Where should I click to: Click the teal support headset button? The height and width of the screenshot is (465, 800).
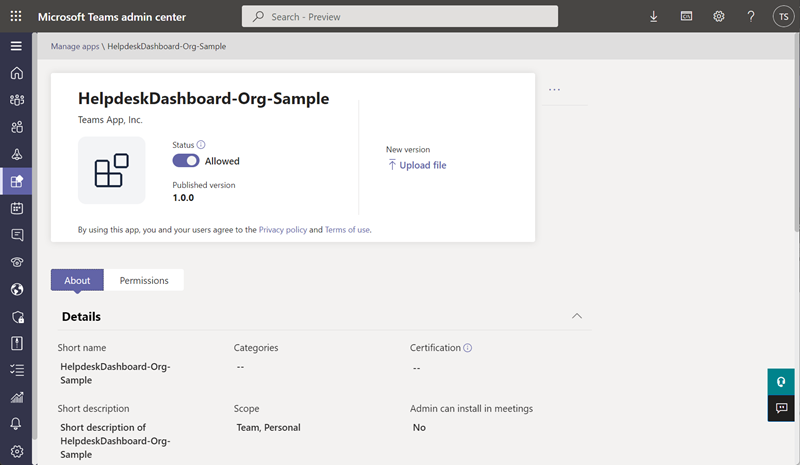[x=781, y=382]
